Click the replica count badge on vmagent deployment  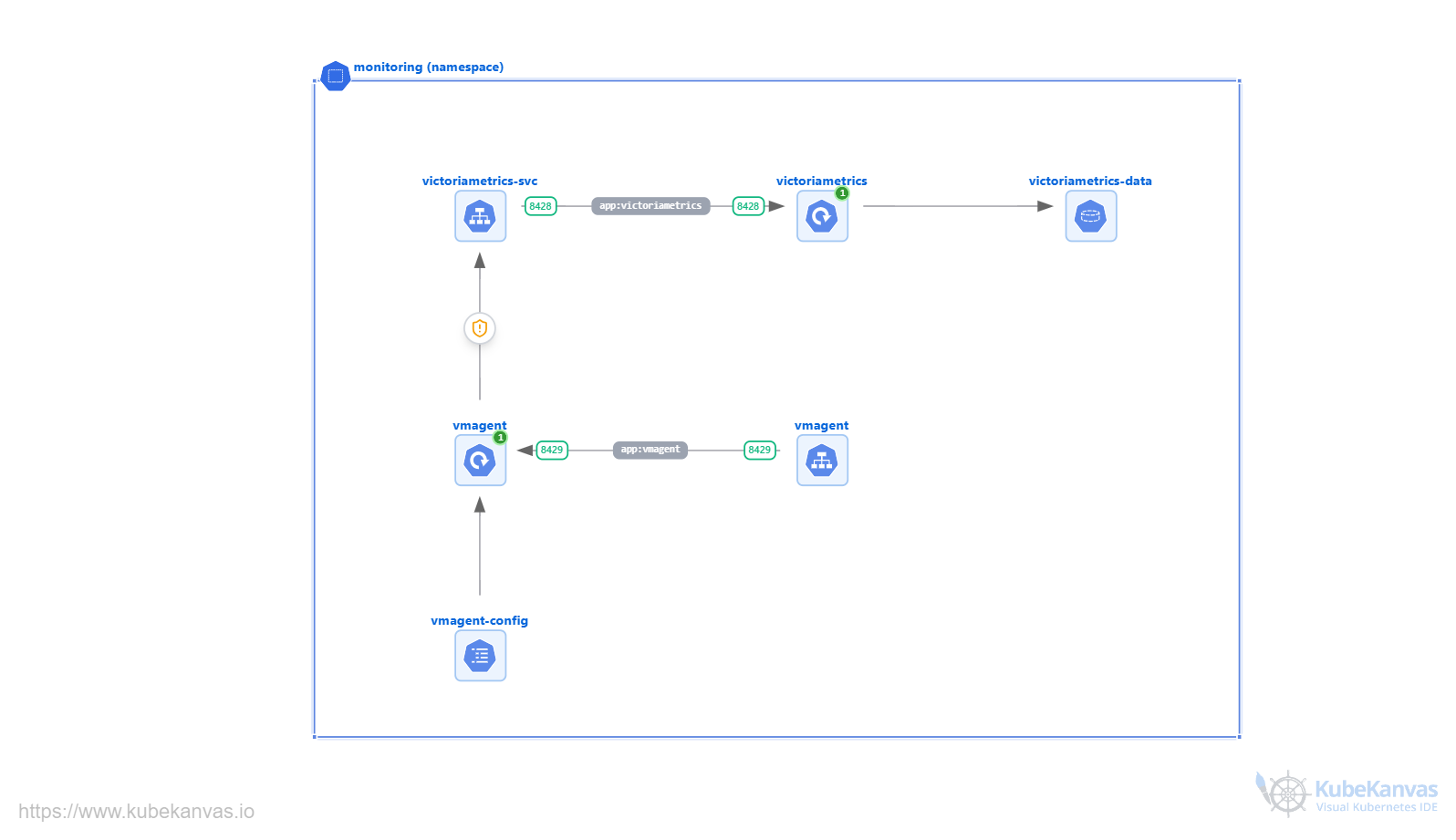click(x=500, y=438)
